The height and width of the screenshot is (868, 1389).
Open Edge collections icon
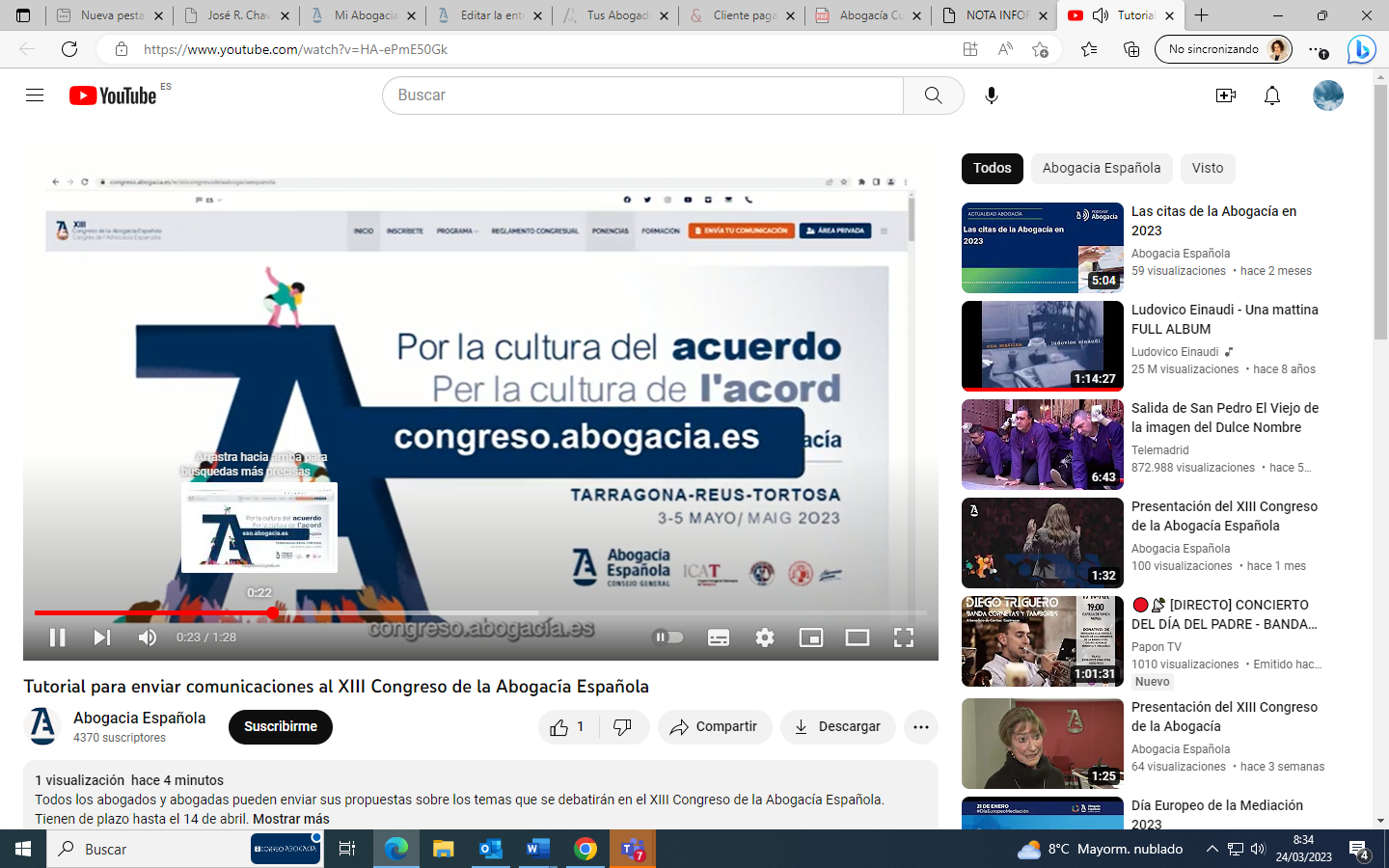pyautogui.click(x=1131, y=49)
